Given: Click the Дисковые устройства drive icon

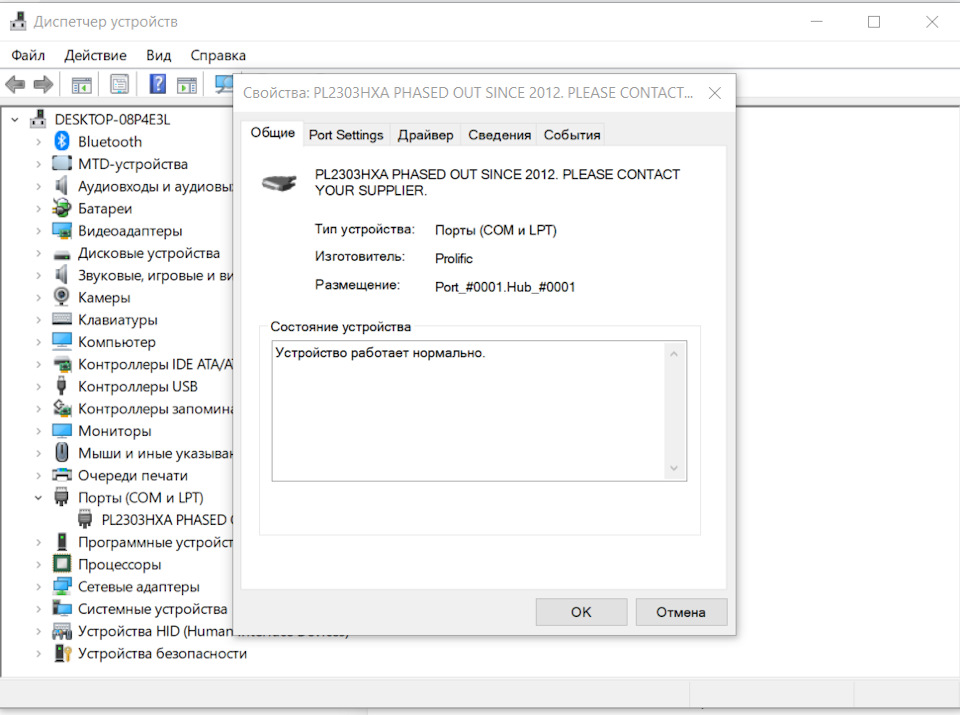Looking at the screenshot, I should click(x=62, y=253).
